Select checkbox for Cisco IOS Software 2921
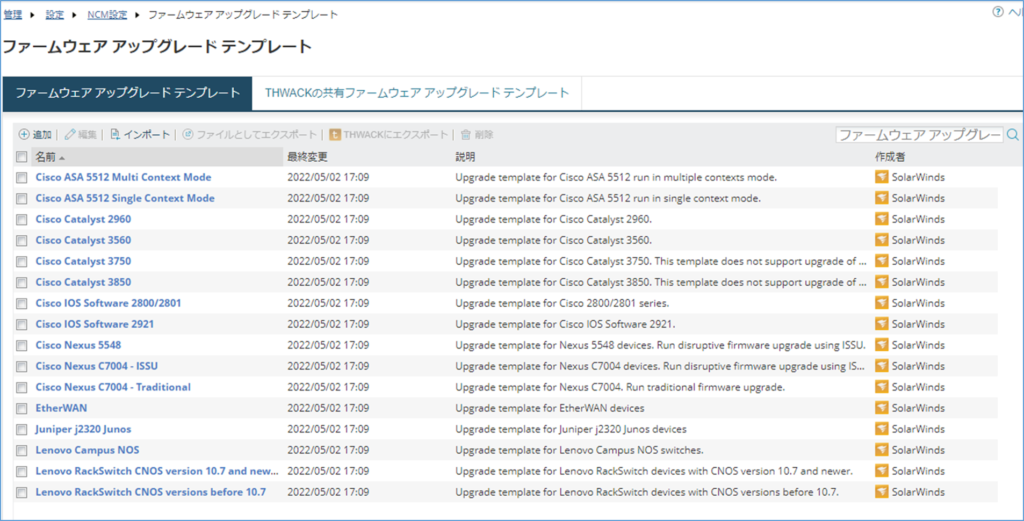Image resolution: width=1024 pixels, height=521 pixels. coord(22,324)
